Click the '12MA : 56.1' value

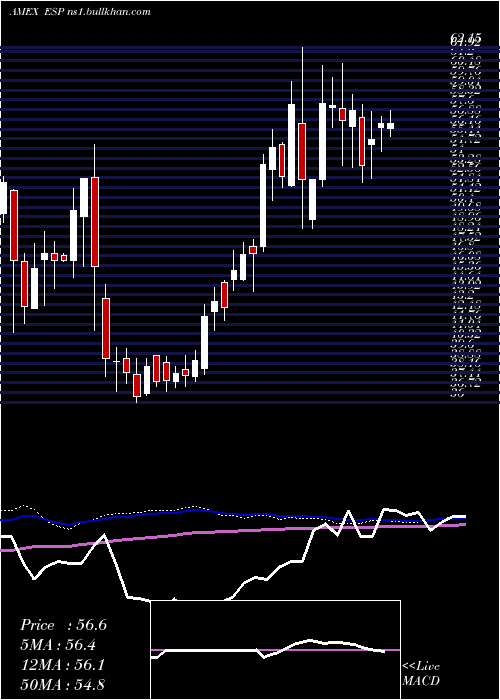[x=62, y=665]
